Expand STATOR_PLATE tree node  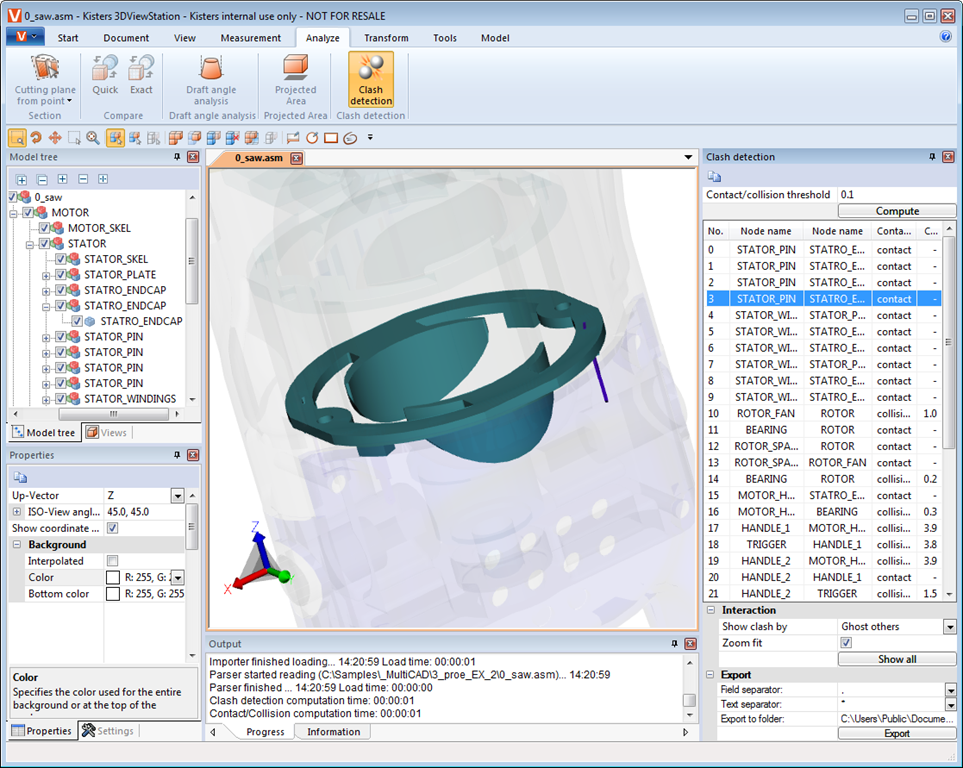[x=46, y=275]
